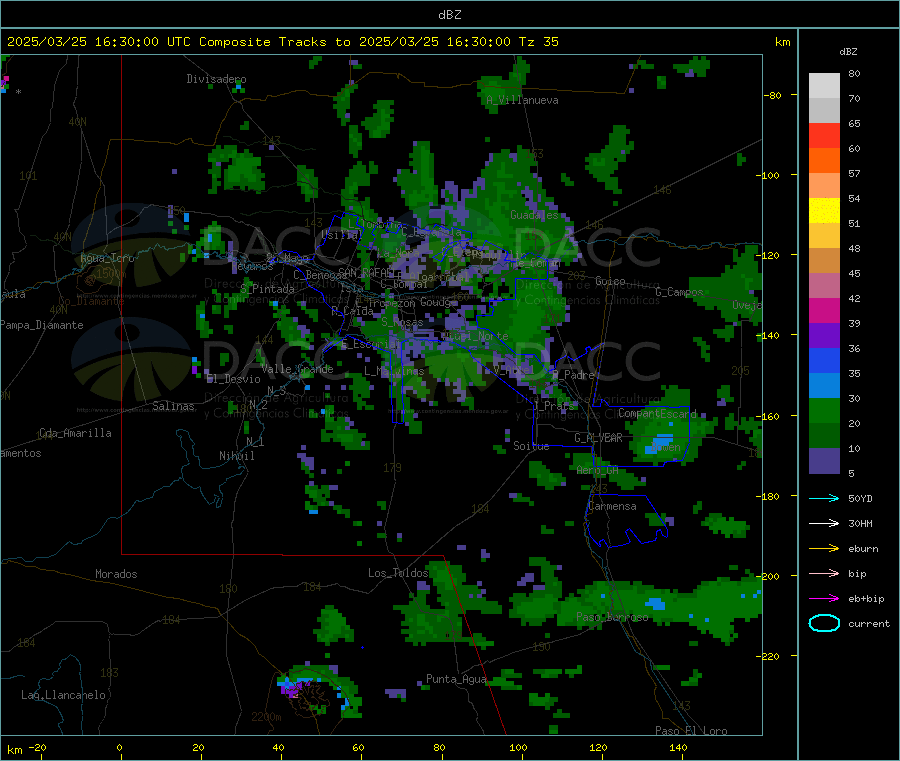The width and height of the screenshot is (900, 761).
Task: Select the bright green swatch below 30
Action: pyautogui.click(x=824, y=410)
